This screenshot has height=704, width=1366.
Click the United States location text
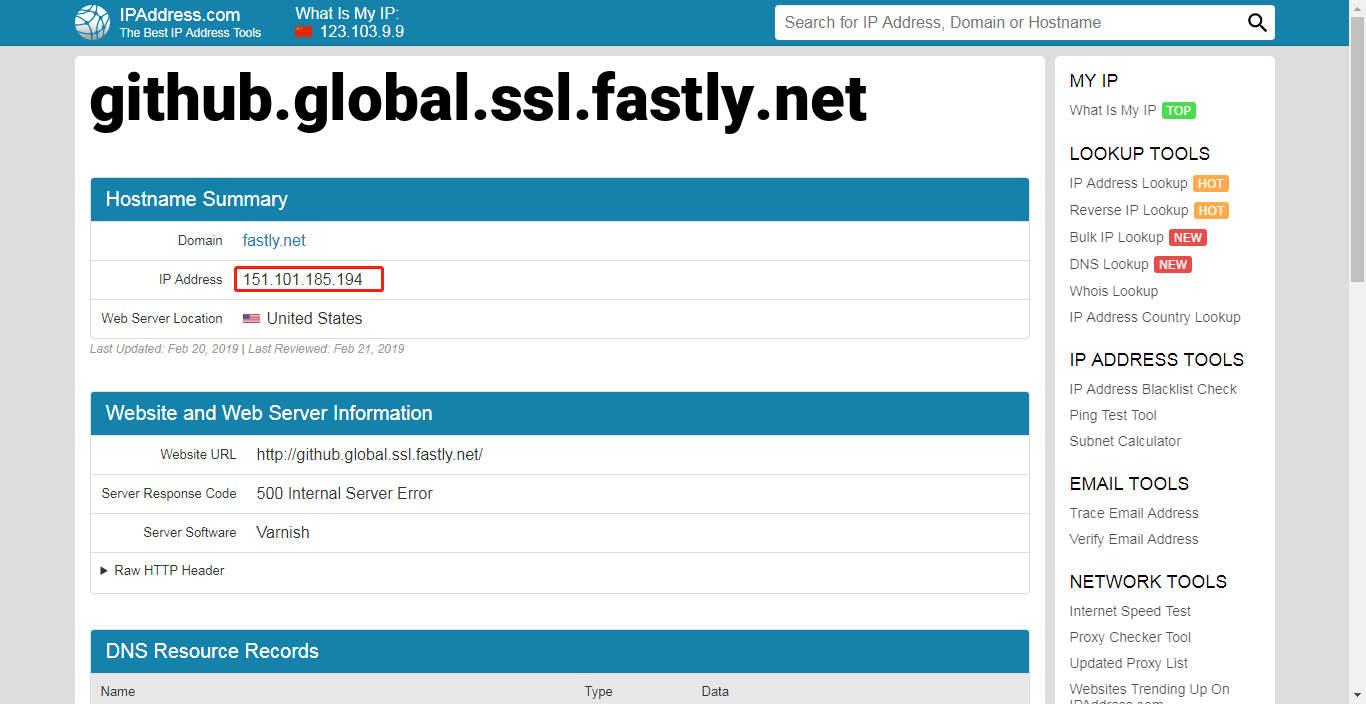[315, 319]
